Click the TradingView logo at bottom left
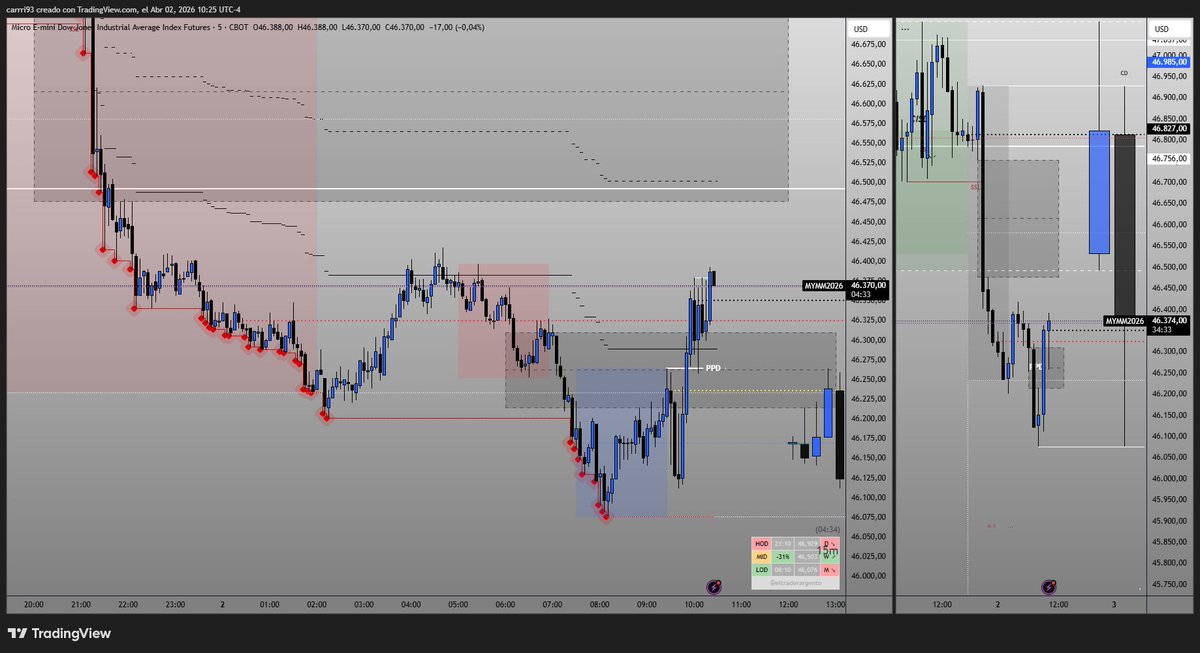The height and width of the screenshot is (653, 1200). coord(59,633)
